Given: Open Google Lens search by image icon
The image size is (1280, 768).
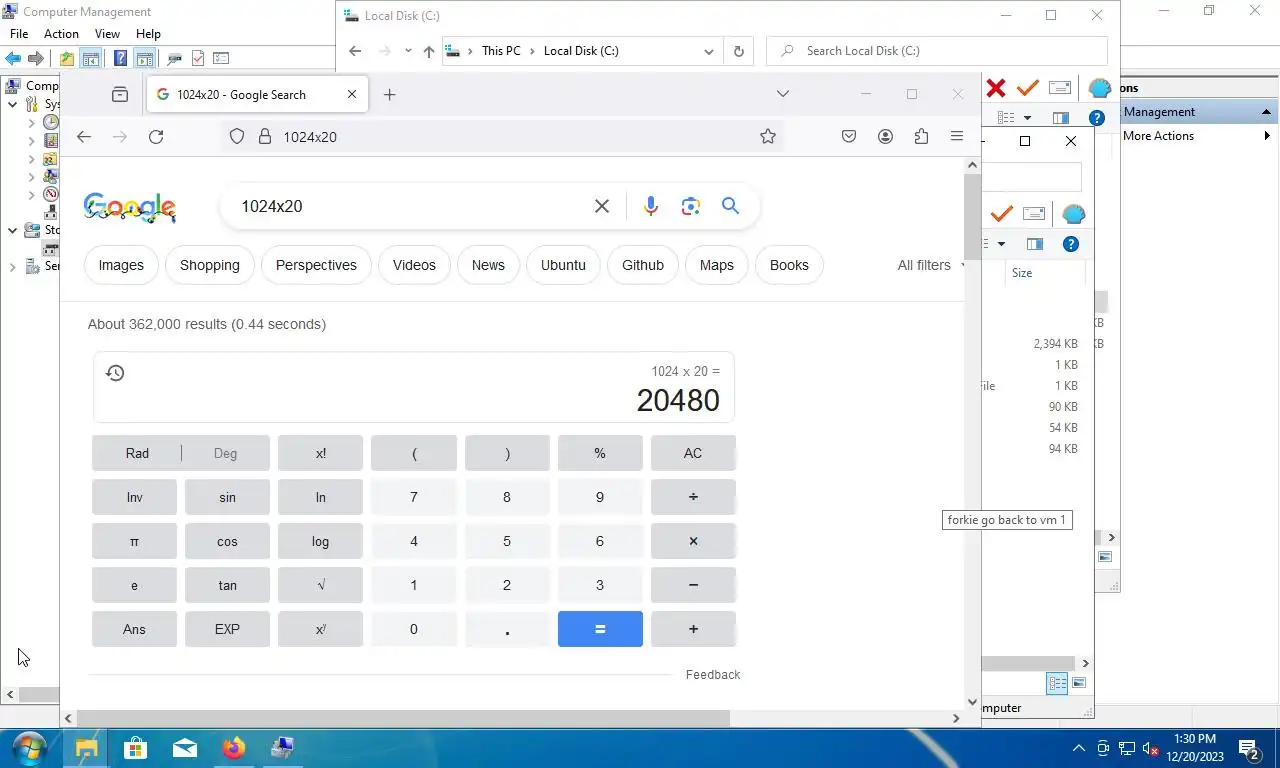Looking at the screenshot, I should click(x=690, y=206).
